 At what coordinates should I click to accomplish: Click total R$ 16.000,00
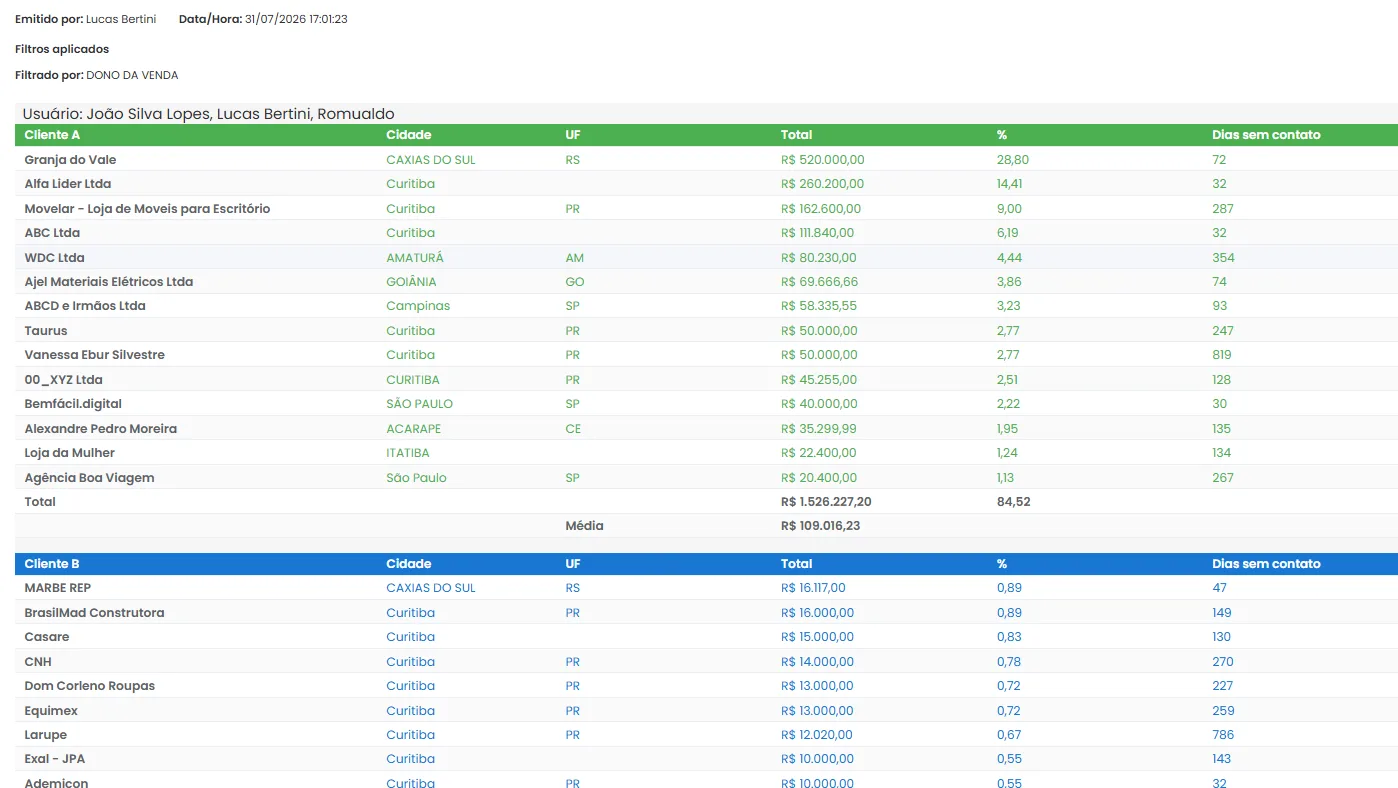818,613
